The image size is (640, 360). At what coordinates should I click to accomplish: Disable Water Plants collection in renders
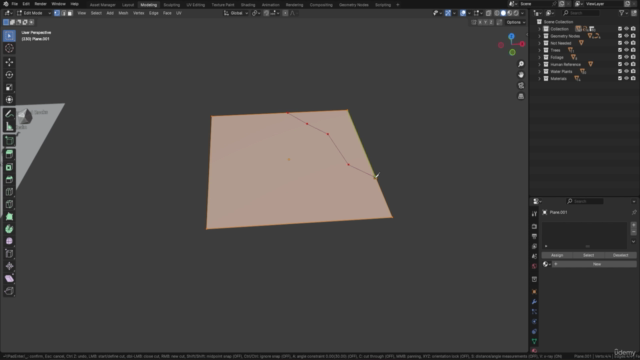(x=633, y=71)
